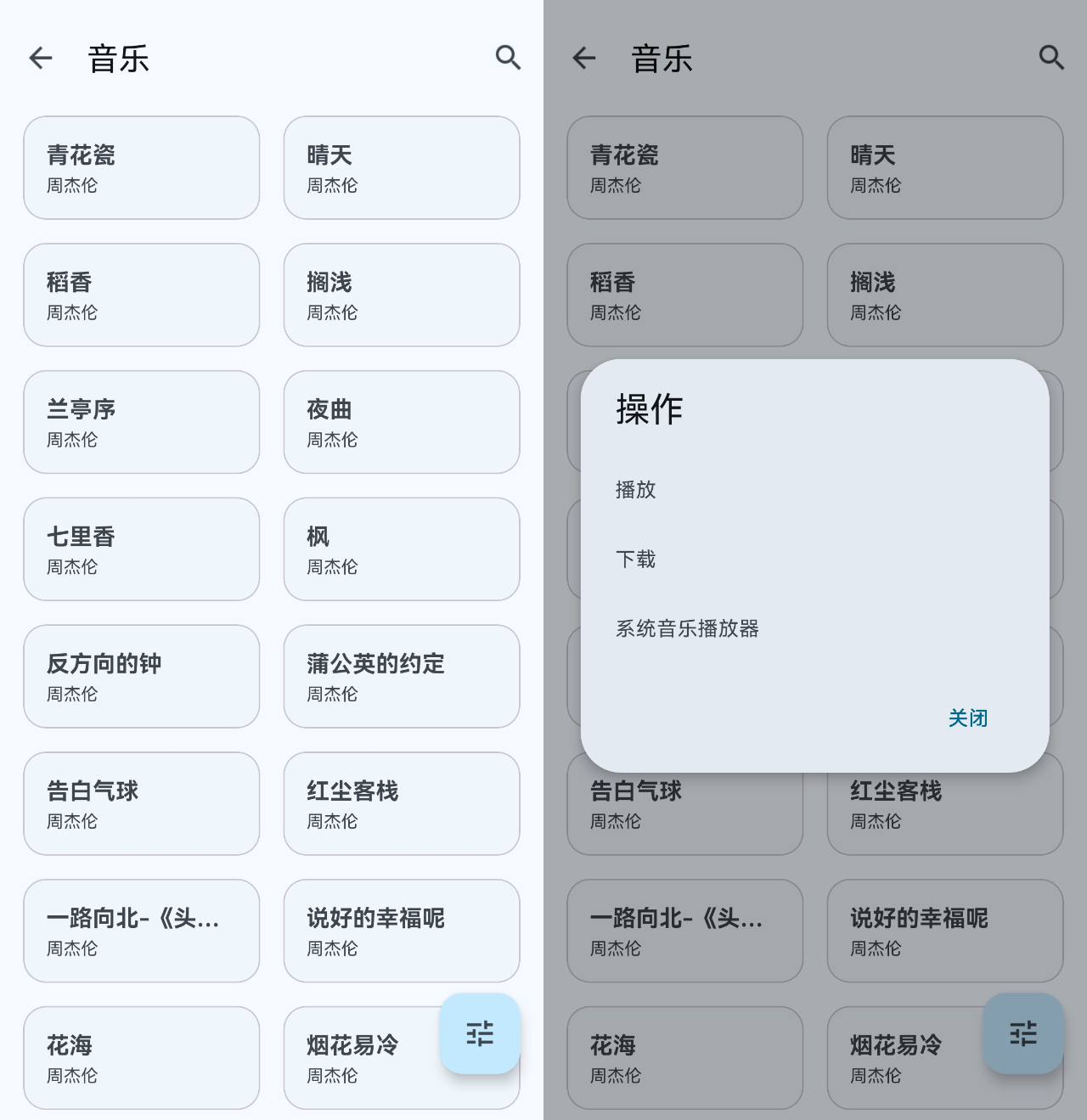Image resolution: width=1087 pixels, height=1120 pixels.
Task: Choose 下载 in the 操作 dialog
Action: 815,560
